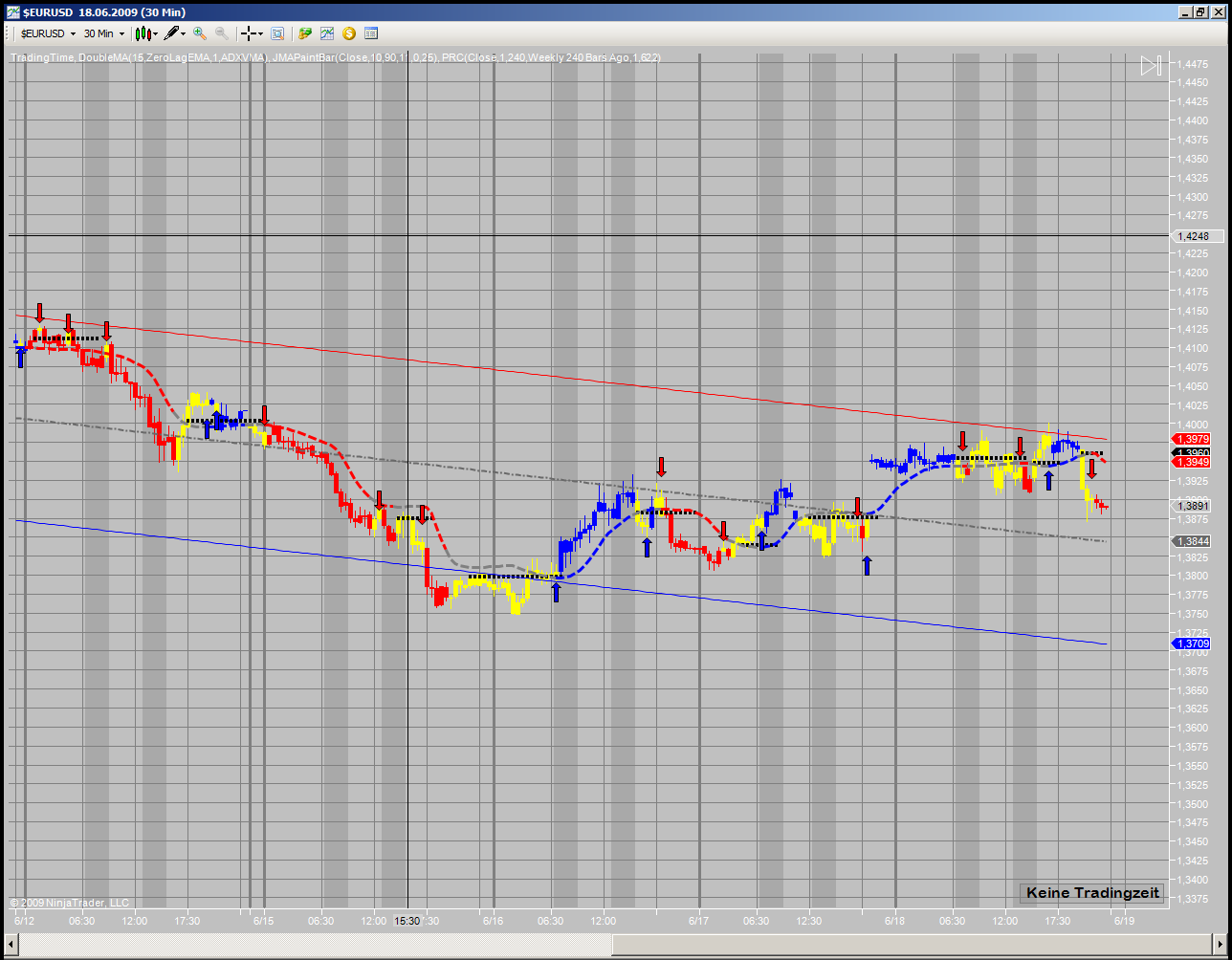Click the Keine Tradingzeit label
Image resolution: width=1232 pixels, height=960 pixels.
(x=1091, y=893)
